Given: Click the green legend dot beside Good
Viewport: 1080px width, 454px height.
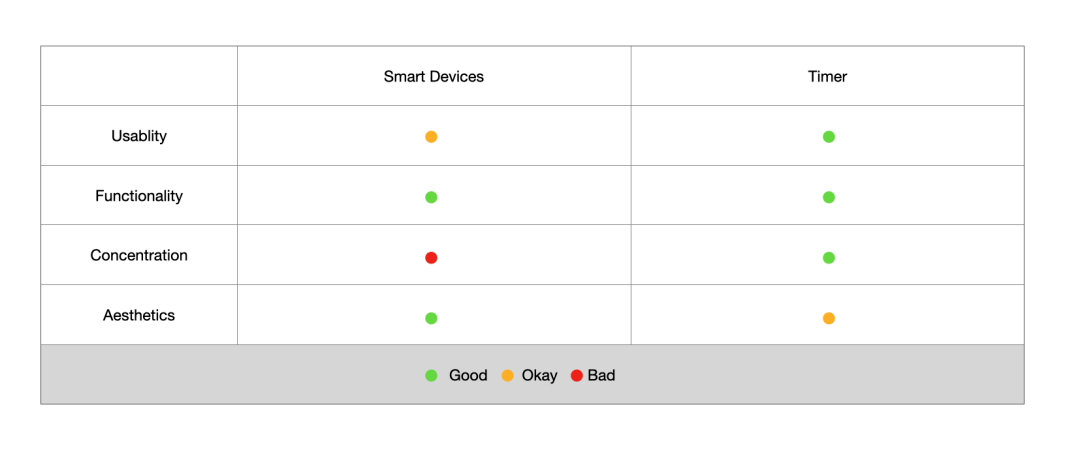Looking at the screenshot, I should coord(431,376).
